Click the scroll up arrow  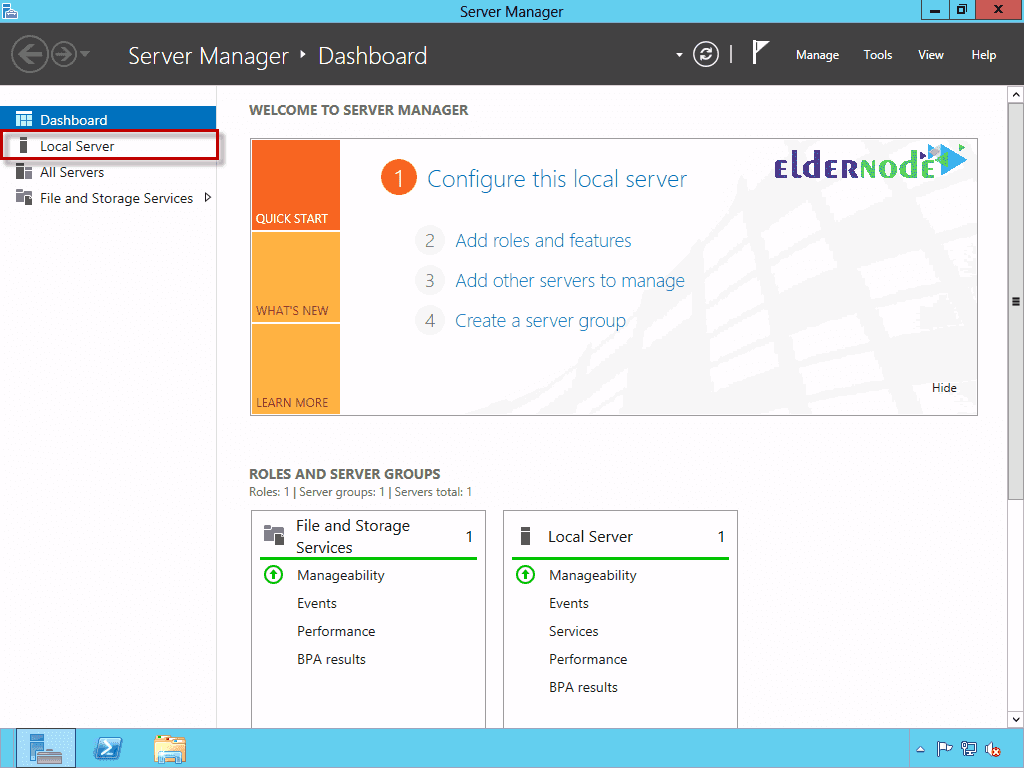point(1016,95)
